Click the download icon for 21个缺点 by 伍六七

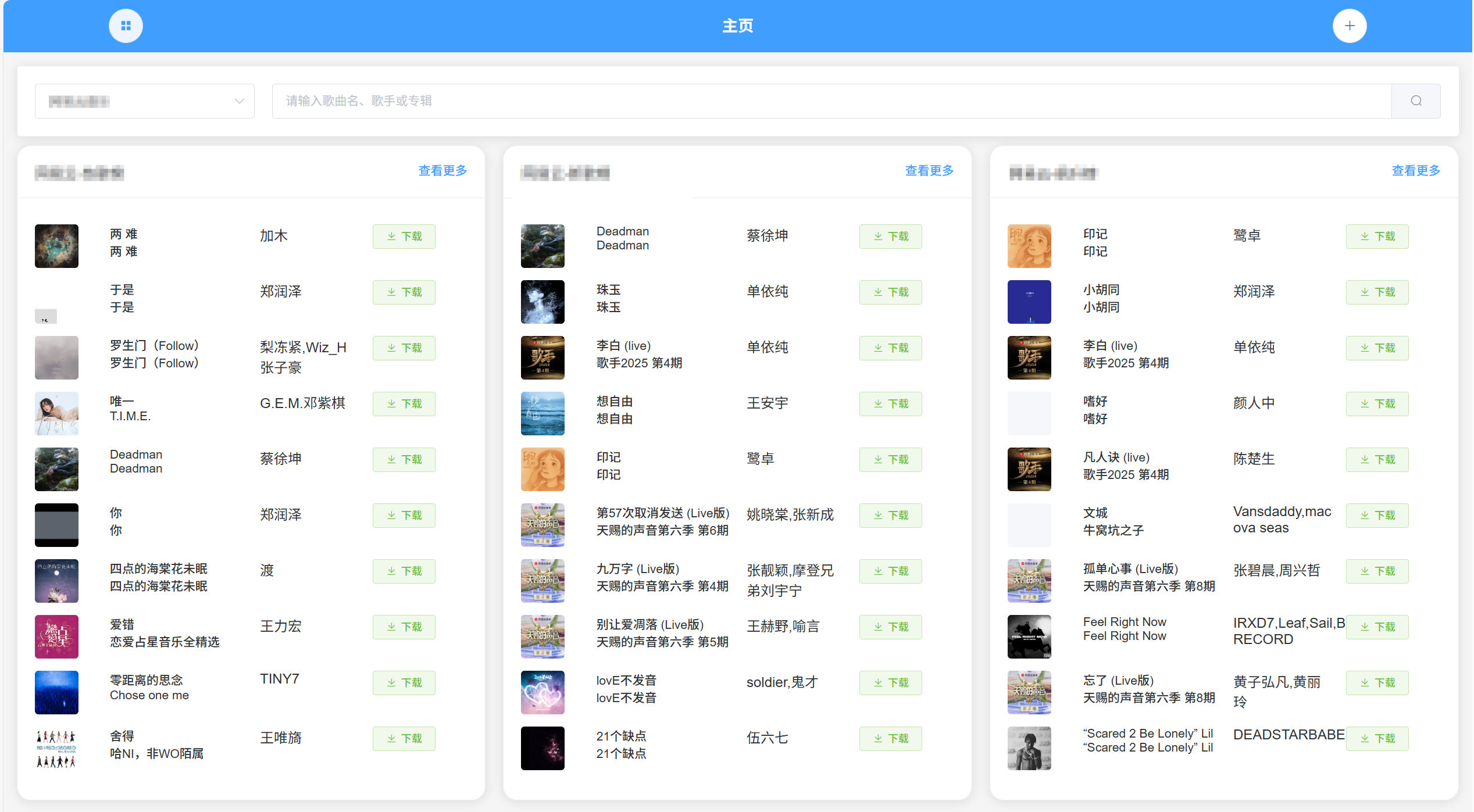[890, 738]
